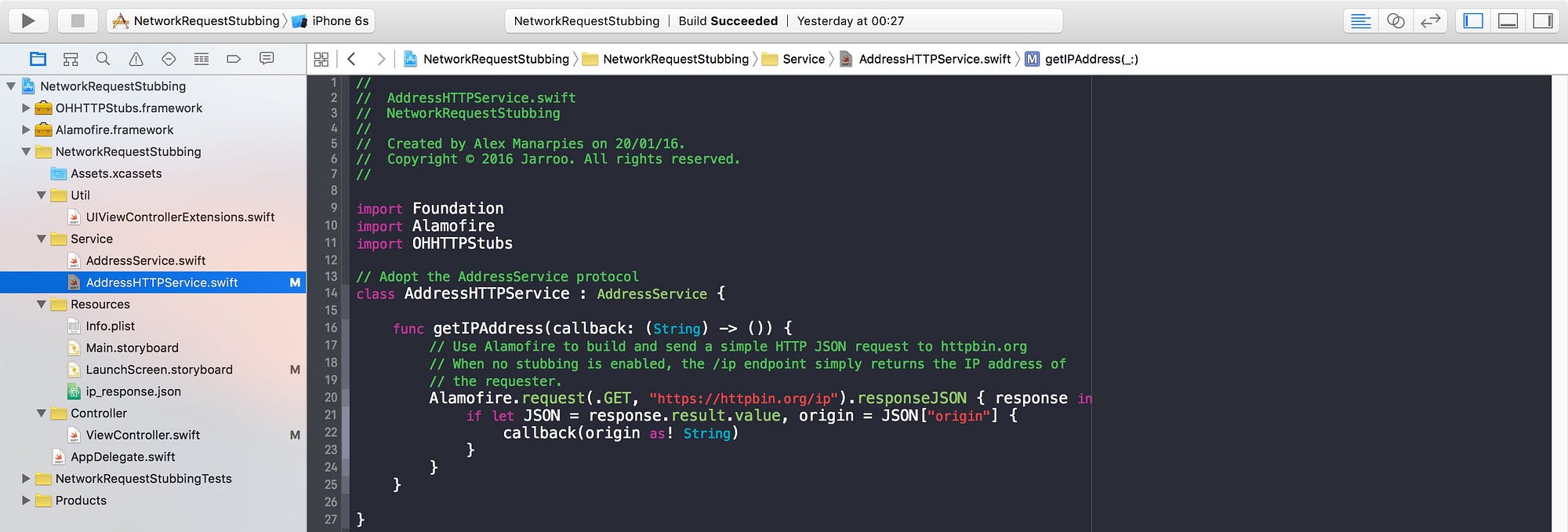Click the ip_response.json file icon
The width and height of the screenshot is (1568, 532).
click(x=74, y=392)
